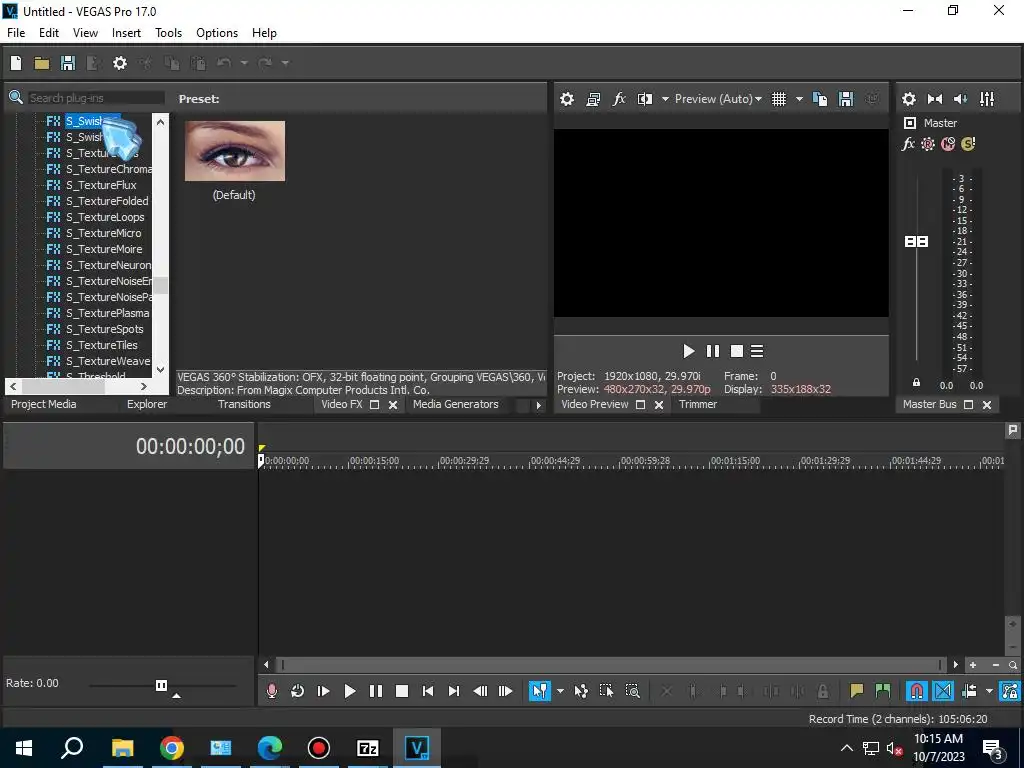
Task: Switch to the Trimmer tab
Action: (698, 404)
